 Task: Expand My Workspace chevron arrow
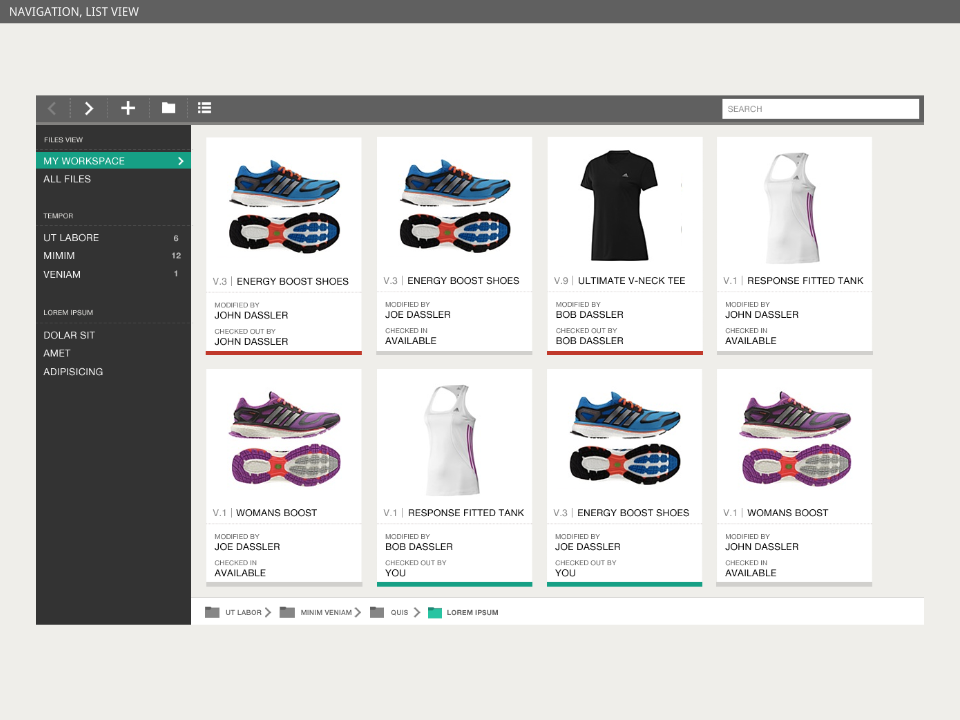click(x=181, y=161)
